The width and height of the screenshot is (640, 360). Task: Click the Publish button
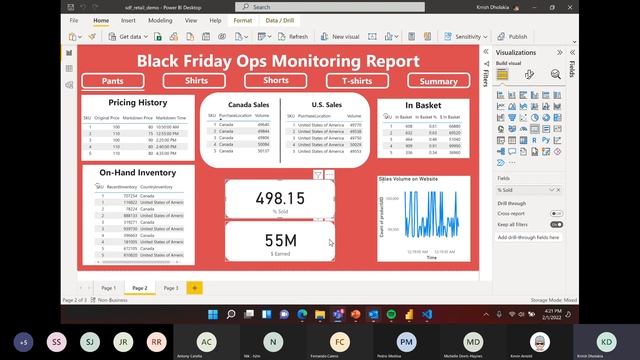512,37
